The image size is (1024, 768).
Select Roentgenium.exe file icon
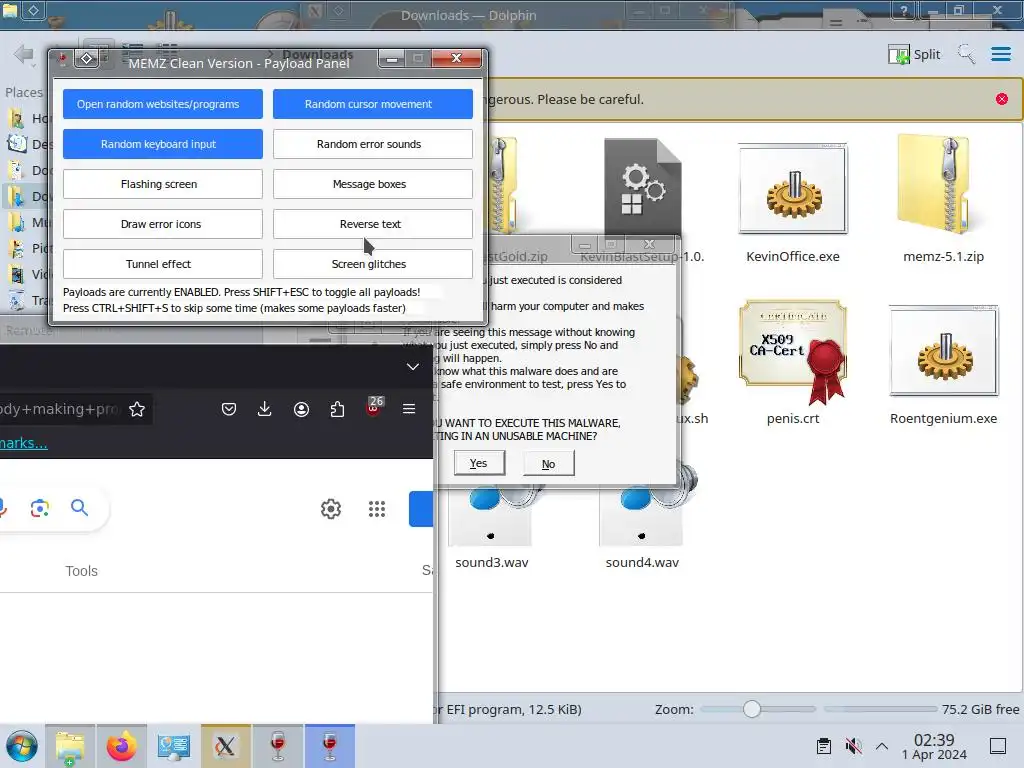[944, 351]
